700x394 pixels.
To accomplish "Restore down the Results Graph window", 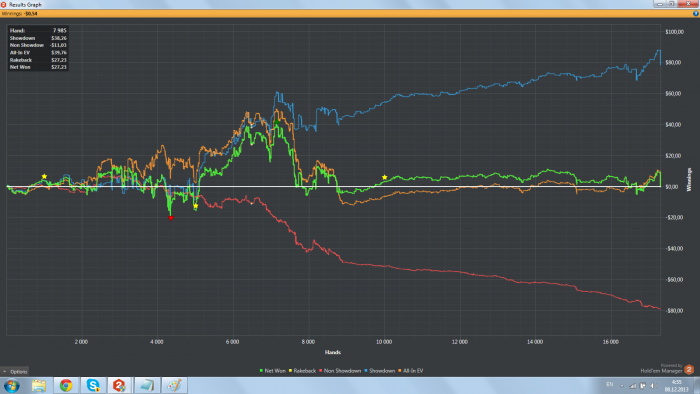I will (x=671, y=4).
